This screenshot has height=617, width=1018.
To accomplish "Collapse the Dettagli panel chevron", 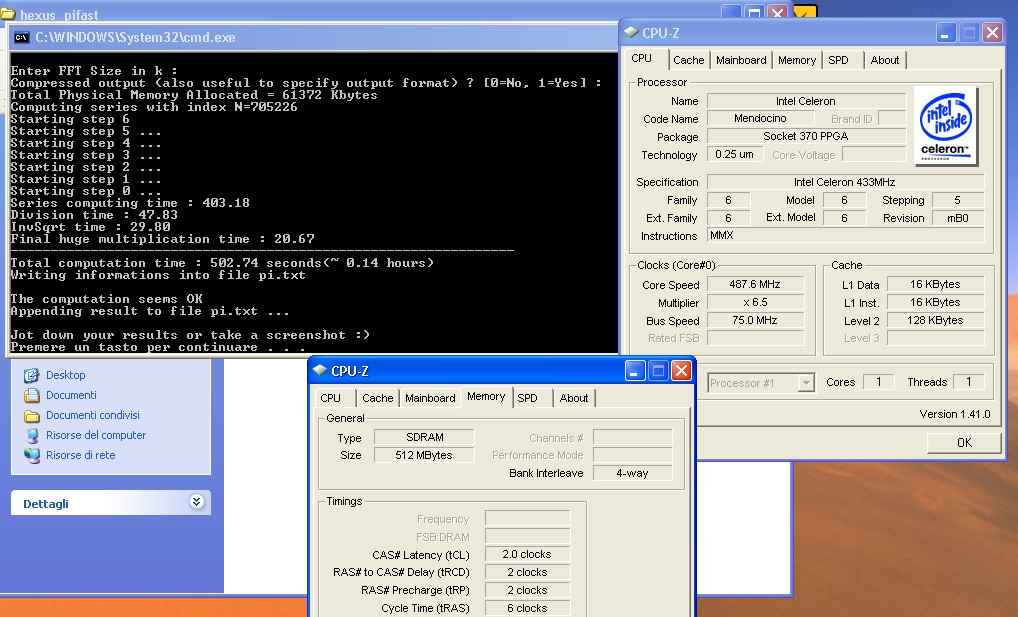I will point(197,501).
